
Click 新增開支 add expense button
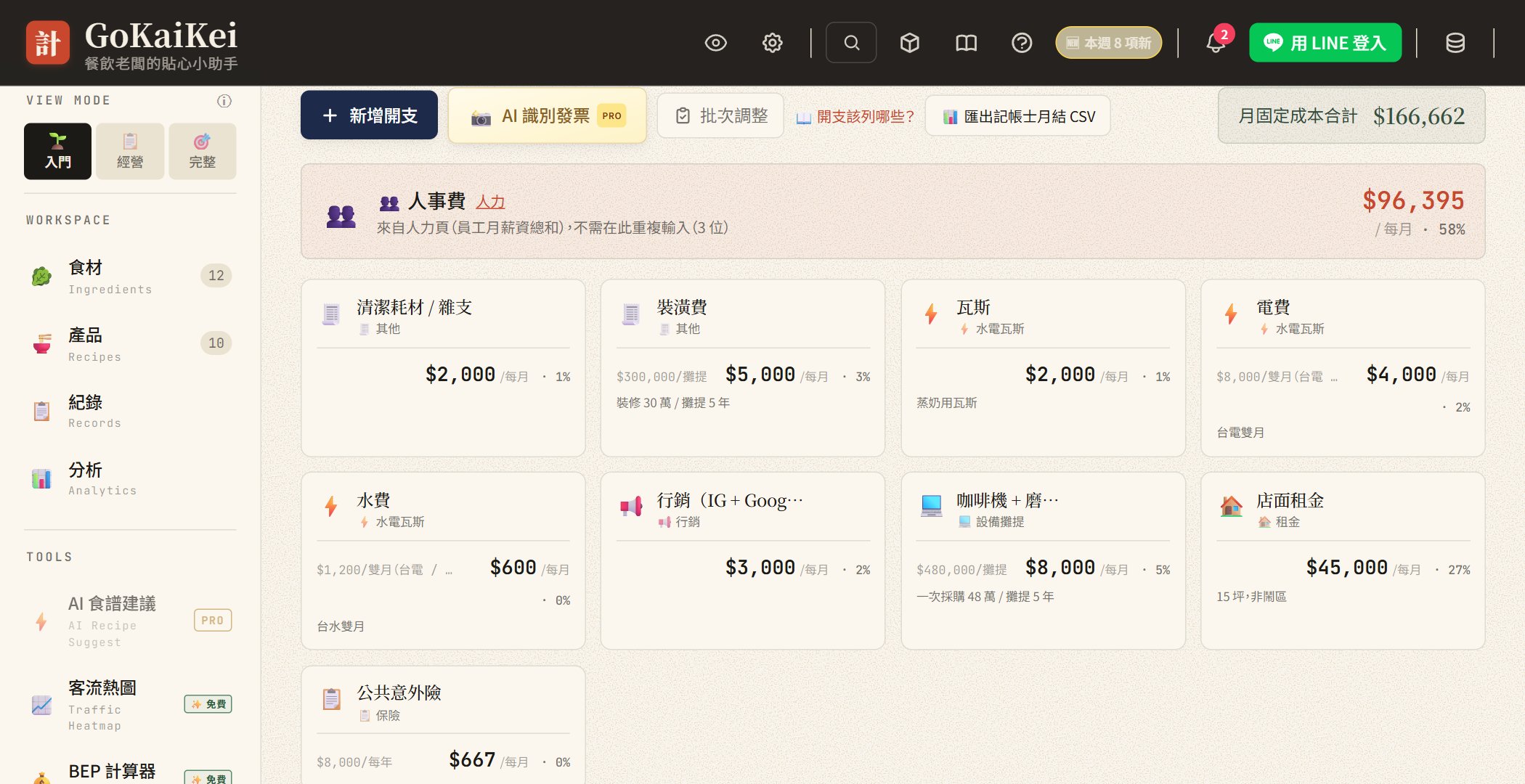point(369,115)
